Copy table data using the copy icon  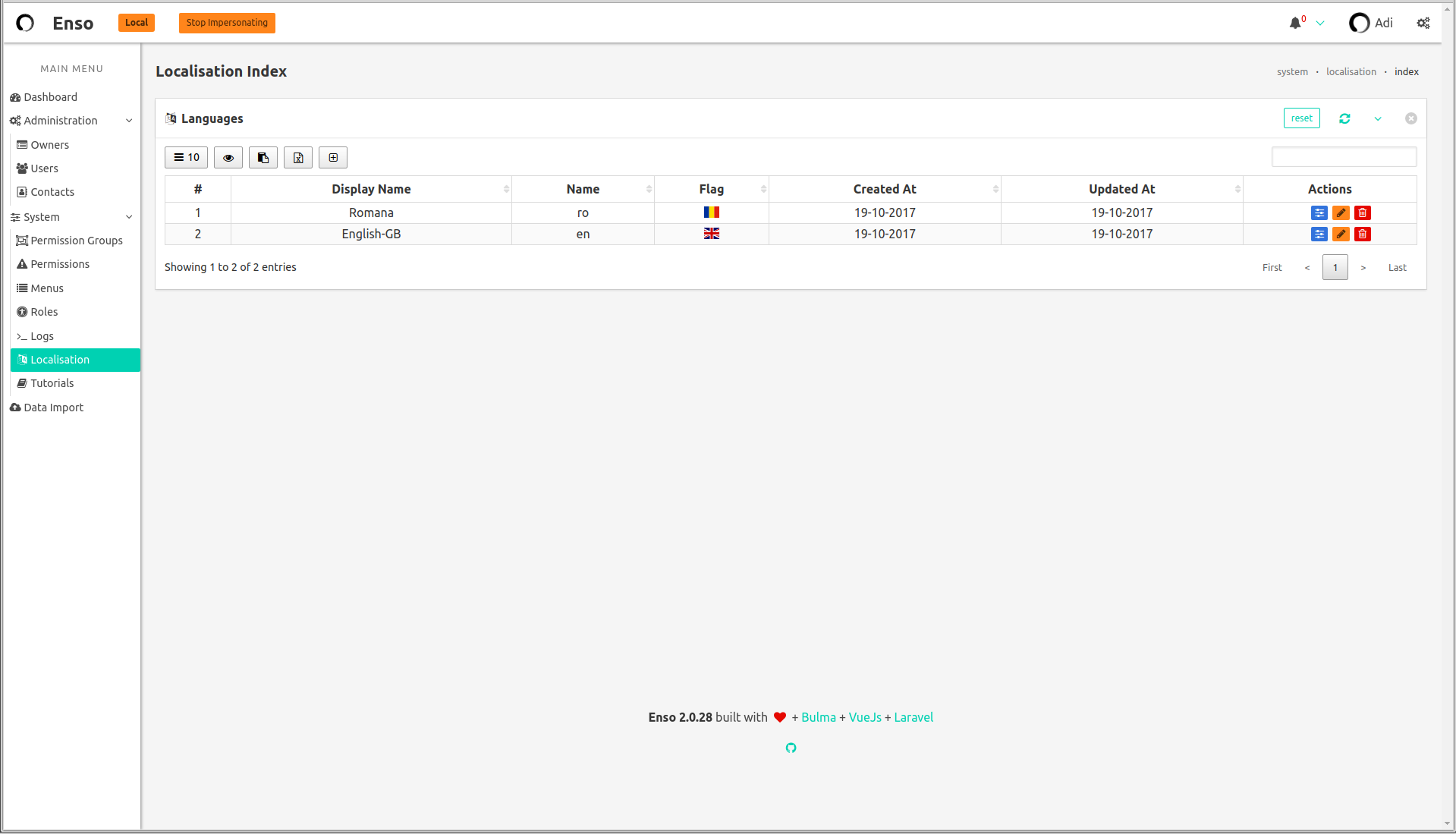click(263, 157)
